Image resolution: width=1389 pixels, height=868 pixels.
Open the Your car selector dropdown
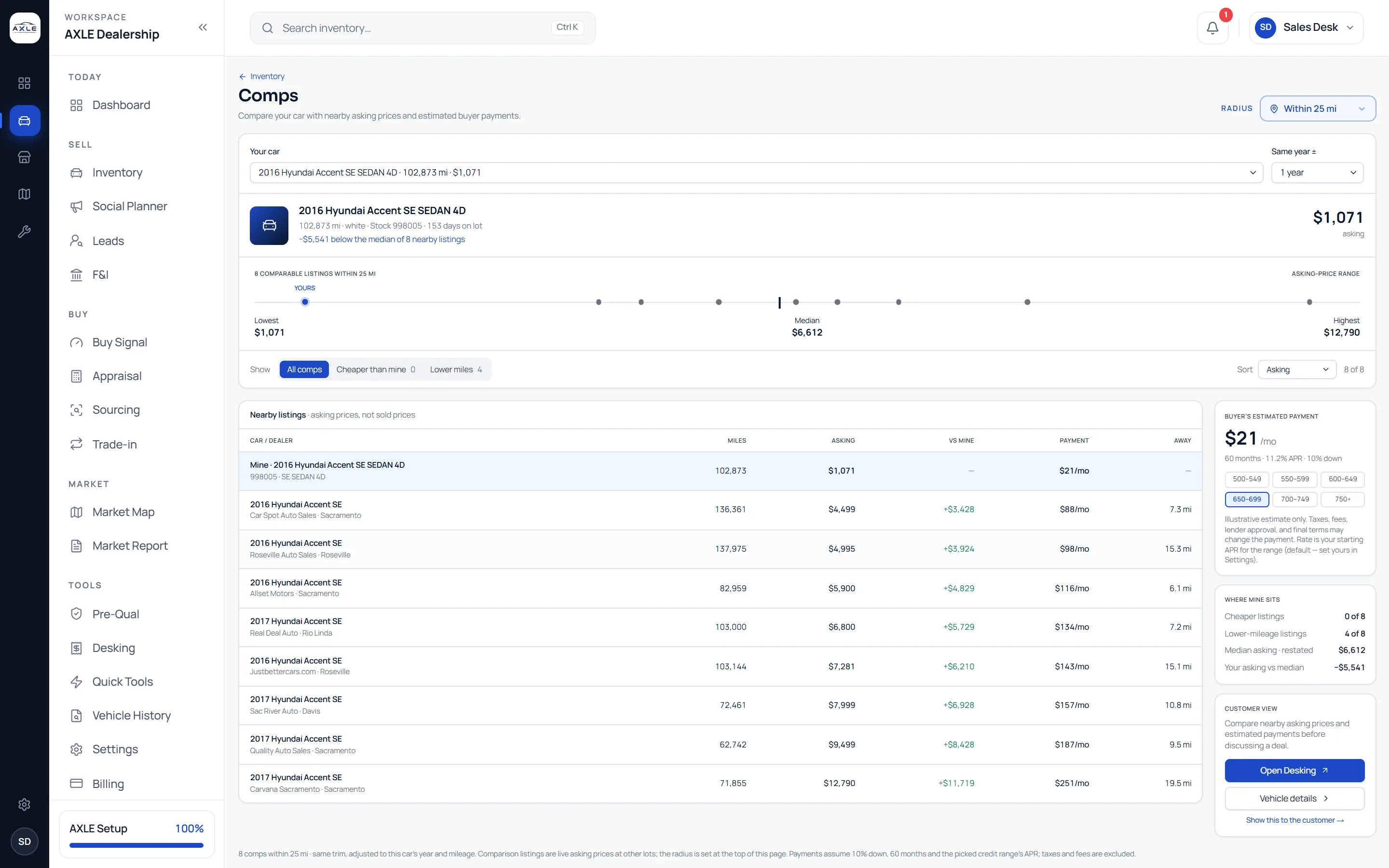point(756,173)
